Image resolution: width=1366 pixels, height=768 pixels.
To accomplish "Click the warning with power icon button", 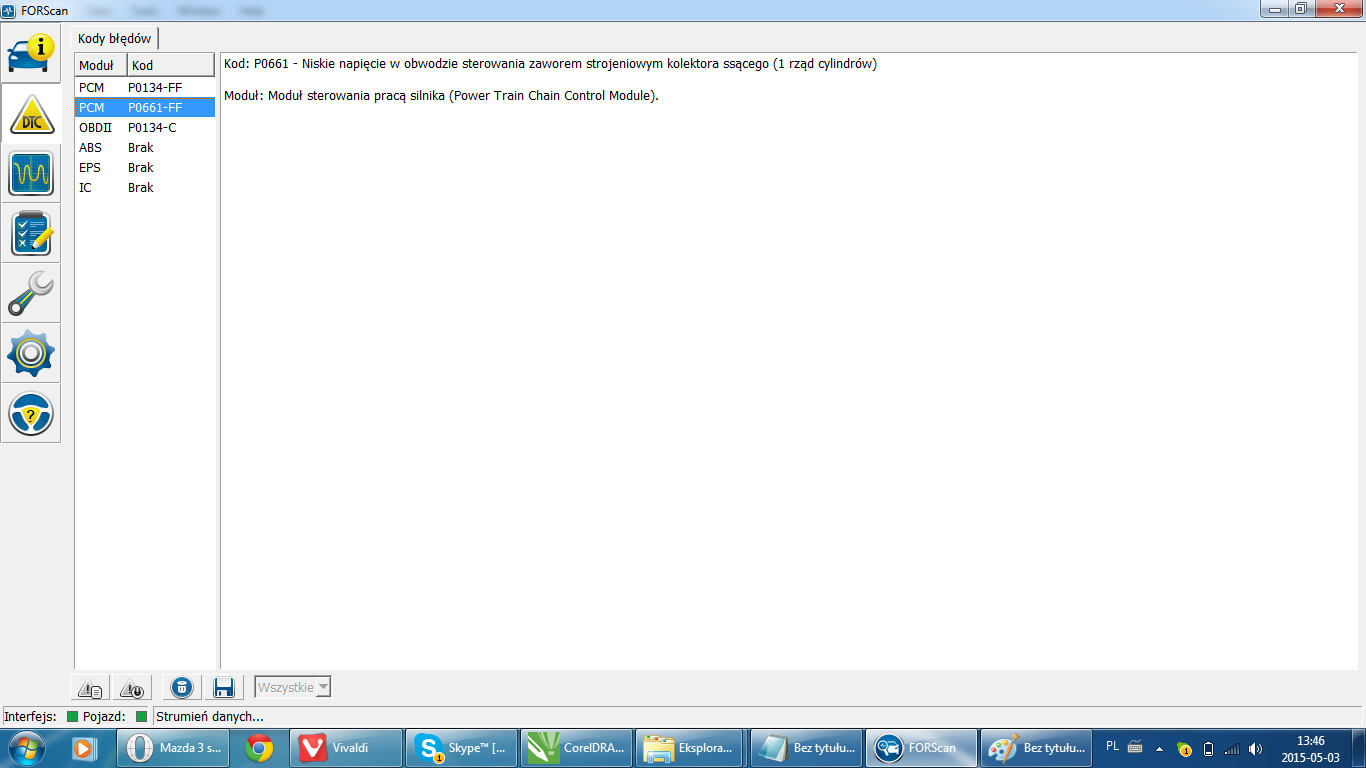I will click(x=132, y=688).
